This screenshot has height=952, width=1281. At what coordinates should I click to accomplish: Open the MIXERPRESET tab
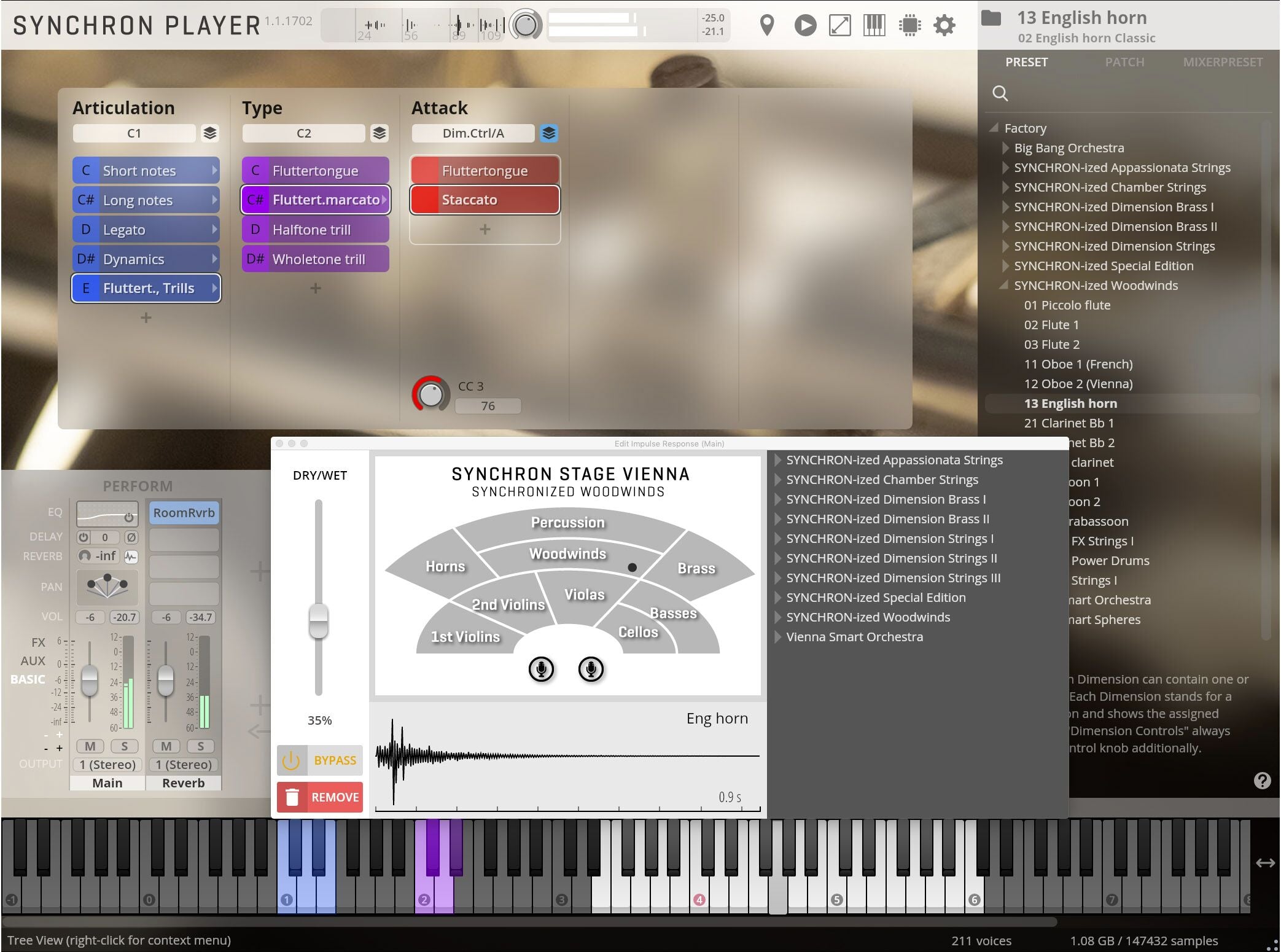[x=1223, y=62]
